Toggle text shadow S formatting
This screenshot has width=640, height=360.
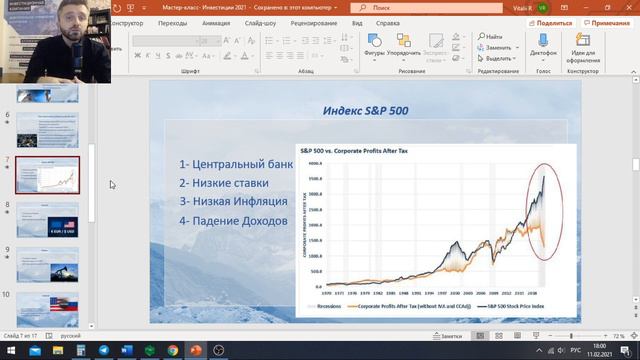click(168, 56)
